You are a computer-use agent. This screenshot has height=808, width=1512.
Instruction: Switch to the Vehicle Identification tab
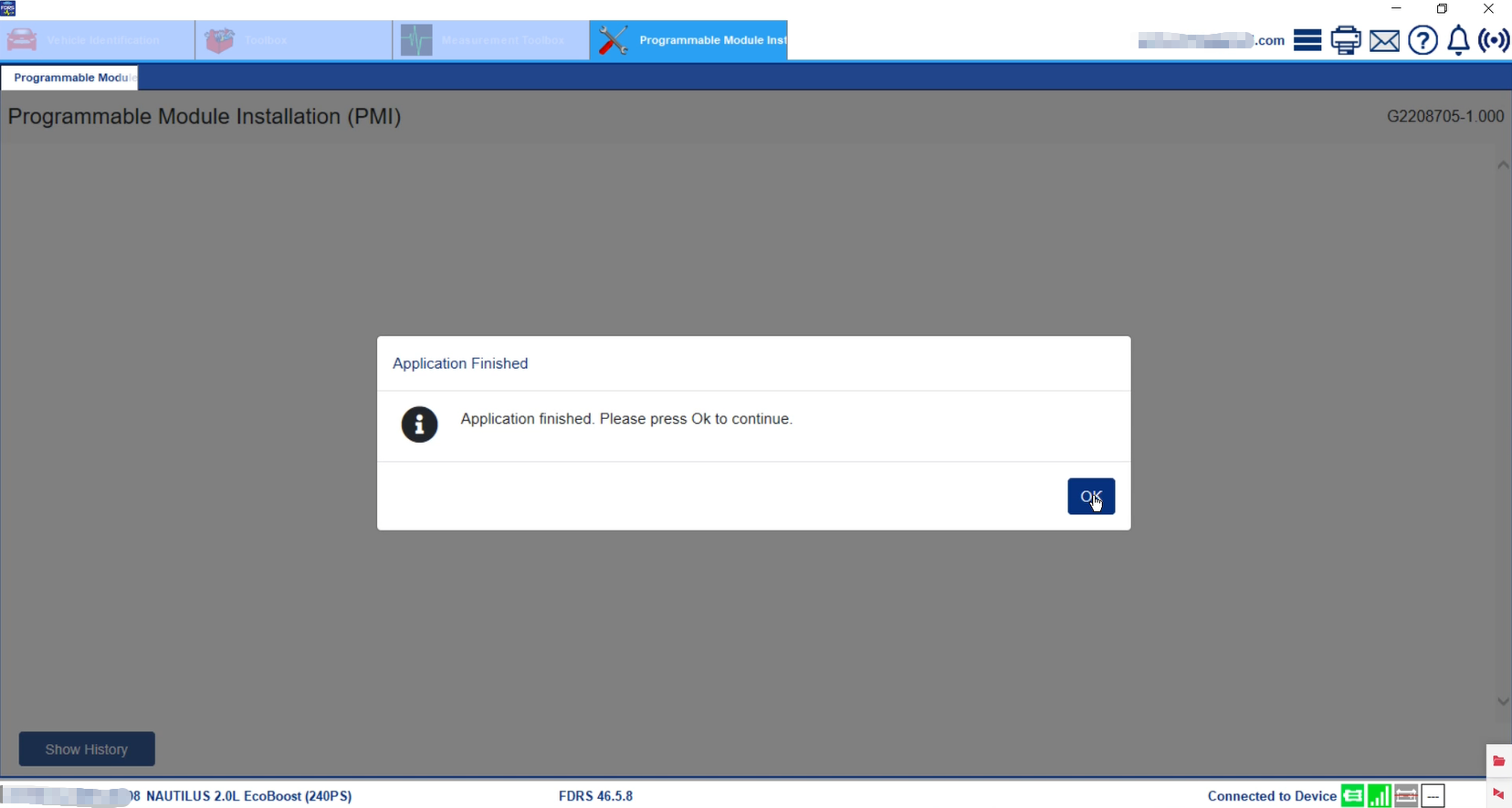point(98,40)
